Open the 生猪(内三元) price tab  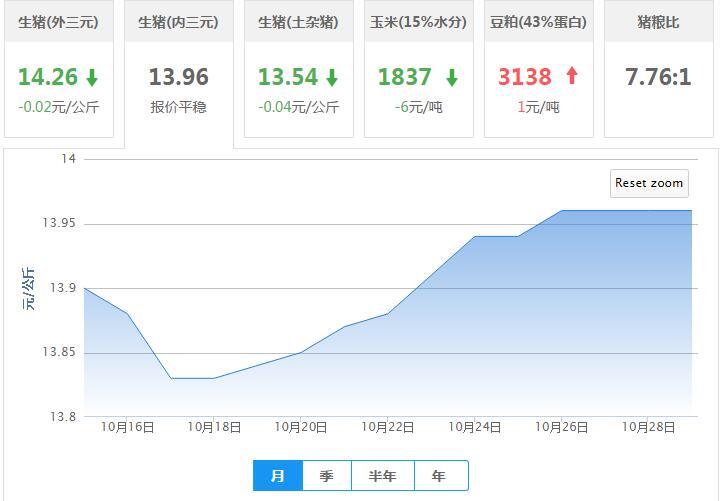point(178,22)
